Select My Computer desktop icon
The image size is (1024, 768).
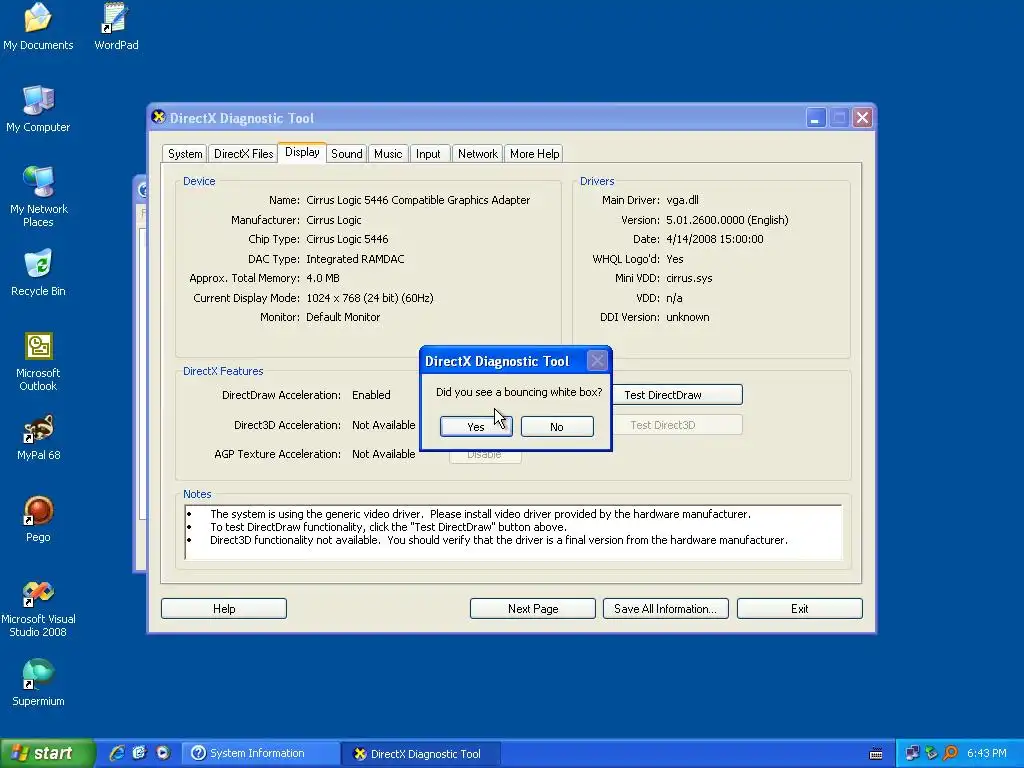pos(38,108)
